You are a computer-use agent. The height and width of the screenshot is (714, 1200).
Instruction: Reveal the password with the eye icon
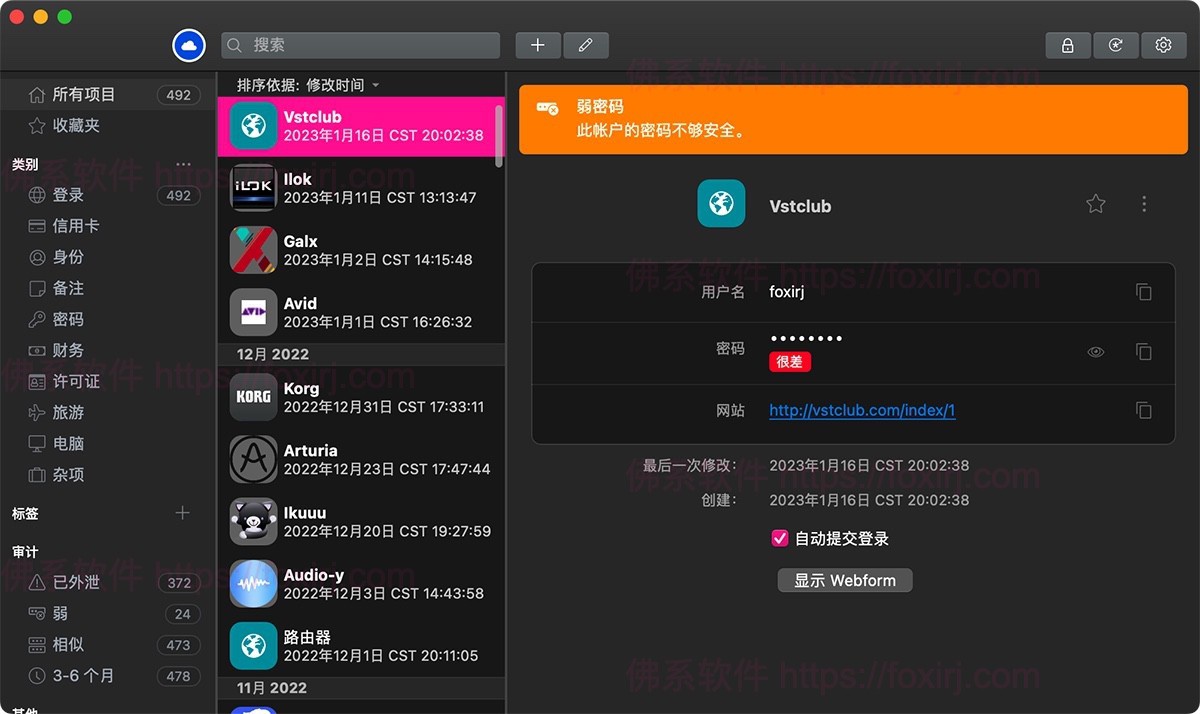click(1095, 351)
